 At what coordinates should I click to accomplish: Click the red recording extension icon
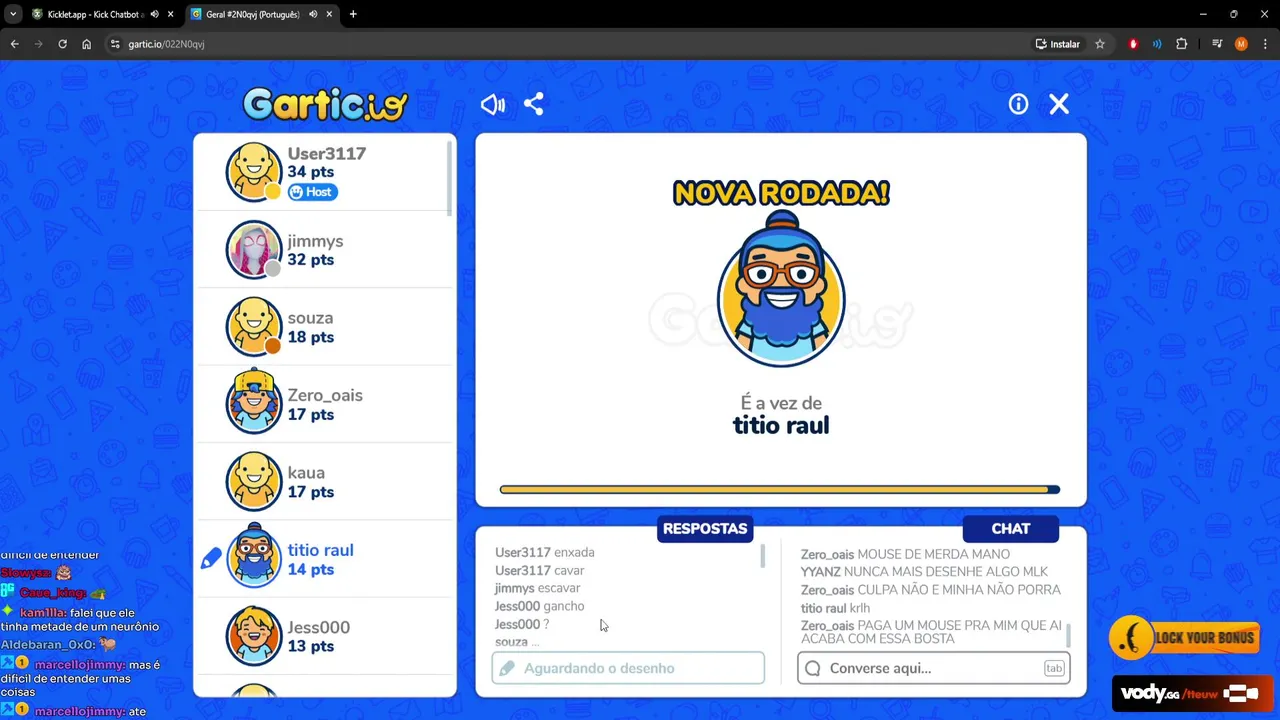click(1133, 44)
